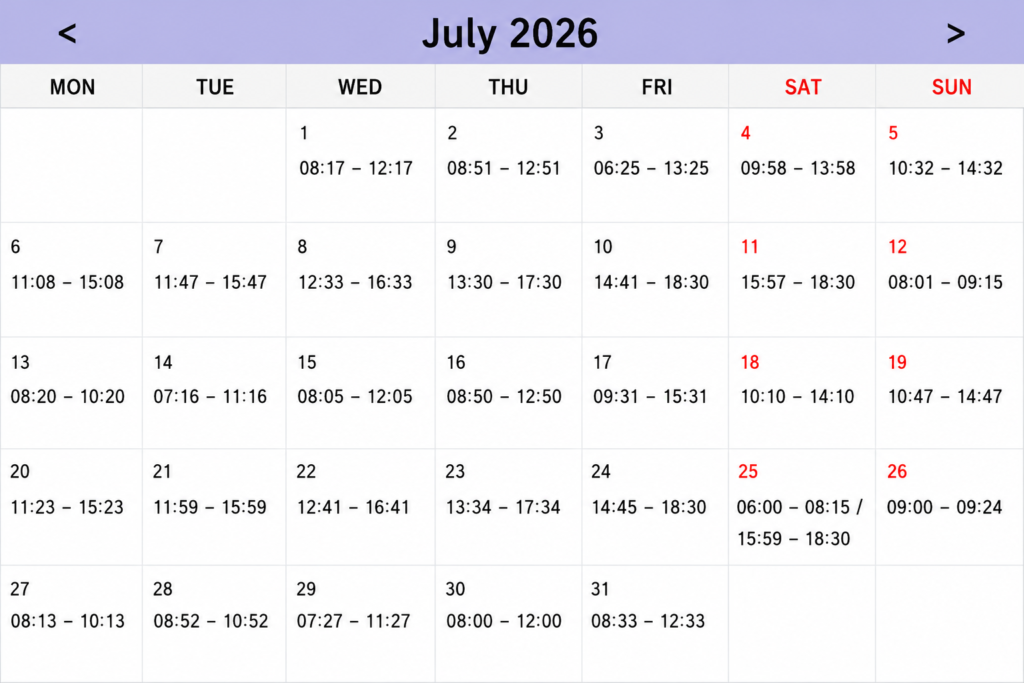The image size is (1024, 683).
Task: Select the SAT column header
Action: pos(803,87)
